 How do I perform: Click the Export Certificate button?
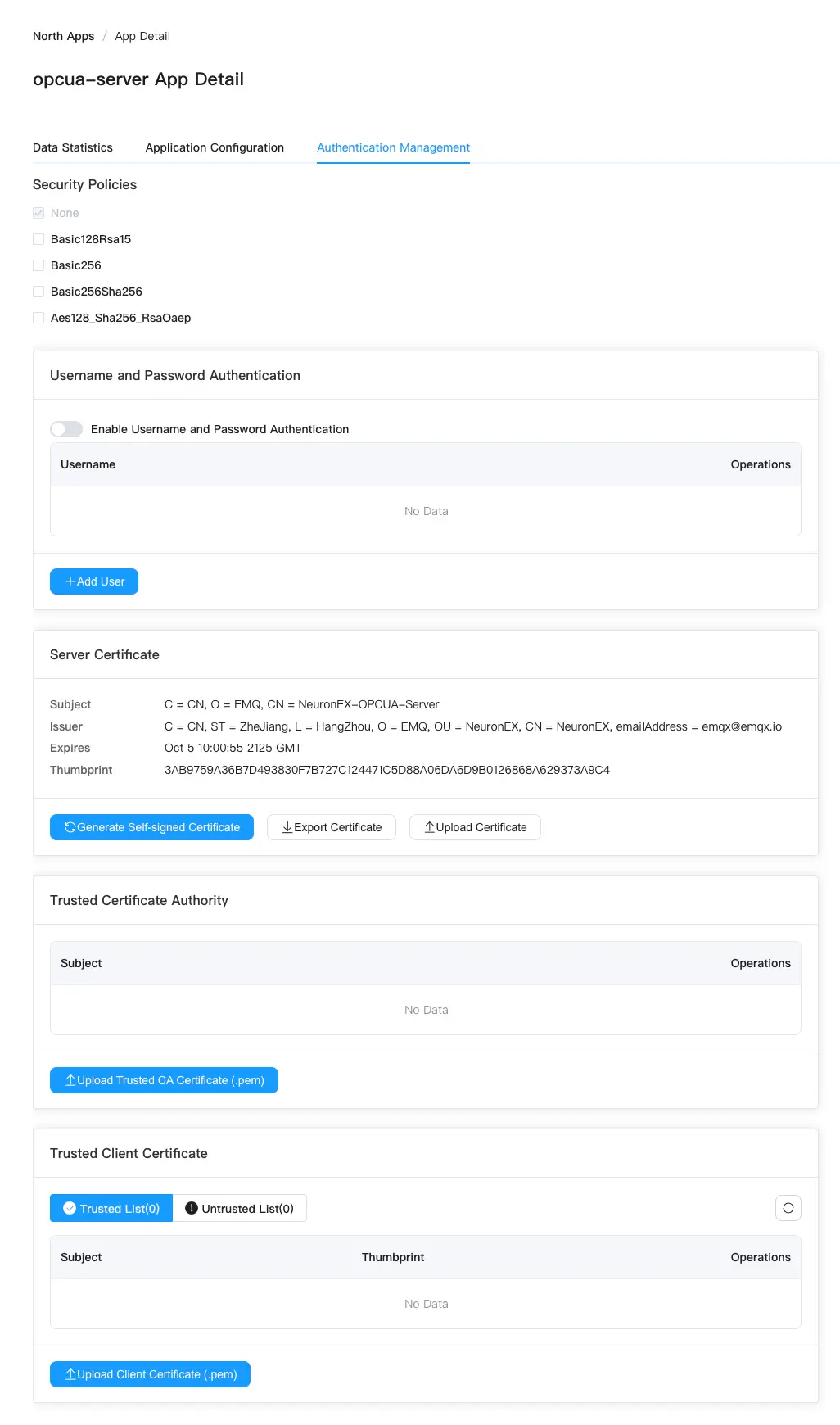332,827
